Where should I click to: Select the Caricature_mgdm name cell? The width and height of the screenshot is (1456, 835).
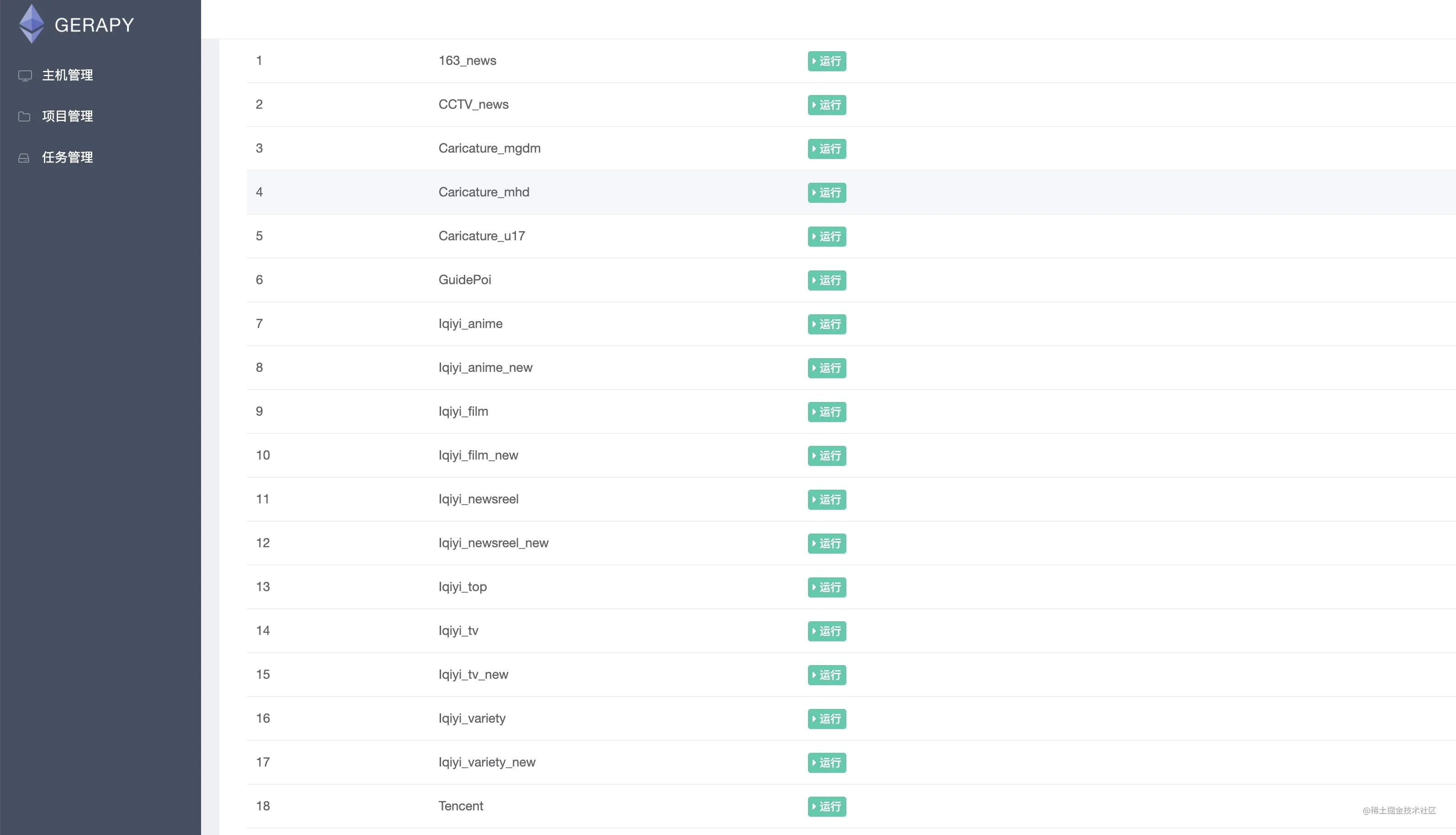click(489, 148)
